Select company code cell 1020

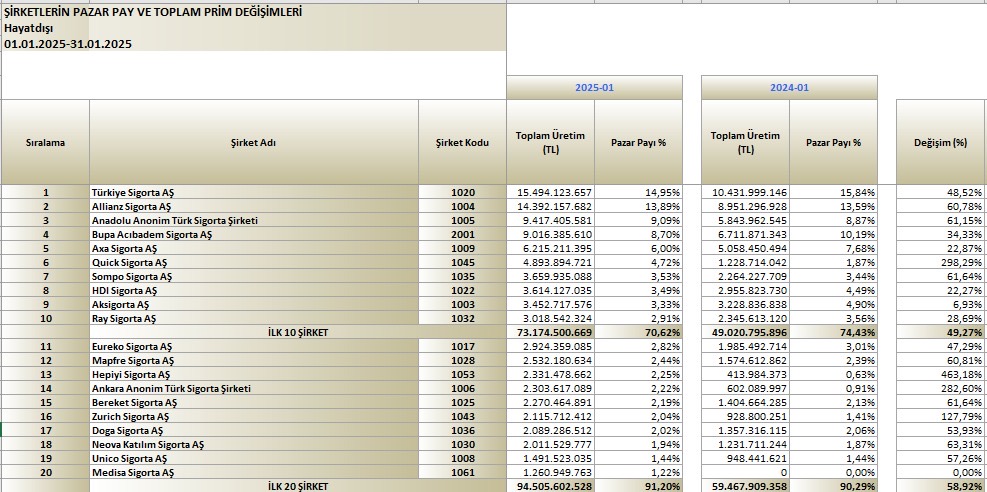[462, 193]
